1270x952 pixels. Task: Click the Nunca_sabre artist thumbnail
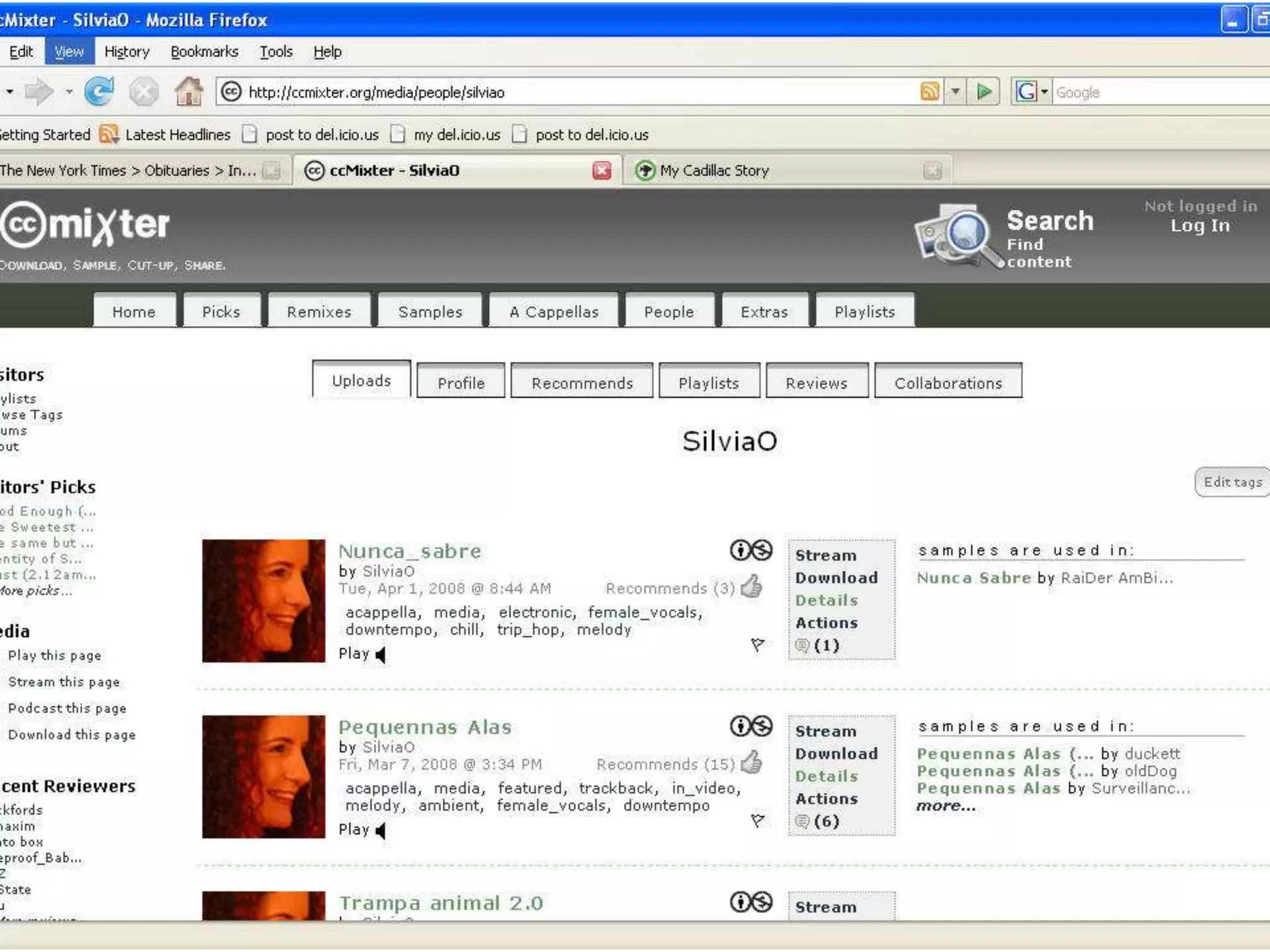tap(264, 601)
